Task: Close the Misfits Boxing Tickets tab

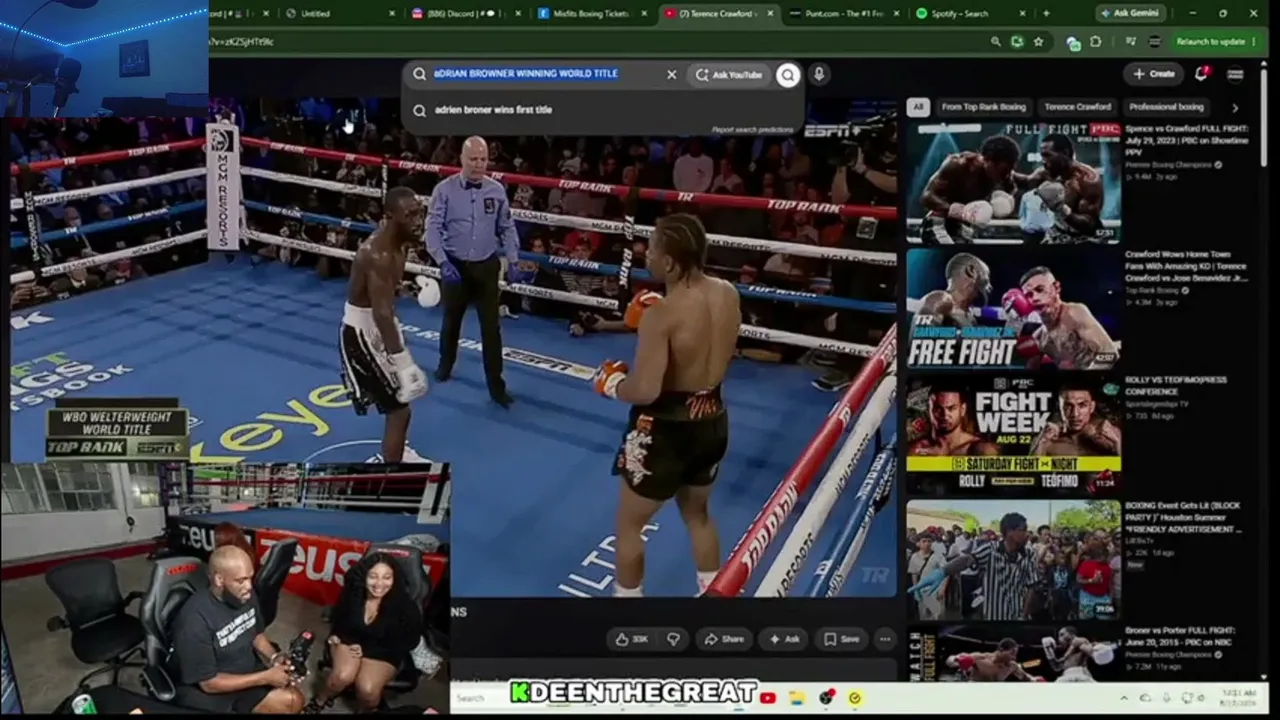Action: (x=644, y=13)
